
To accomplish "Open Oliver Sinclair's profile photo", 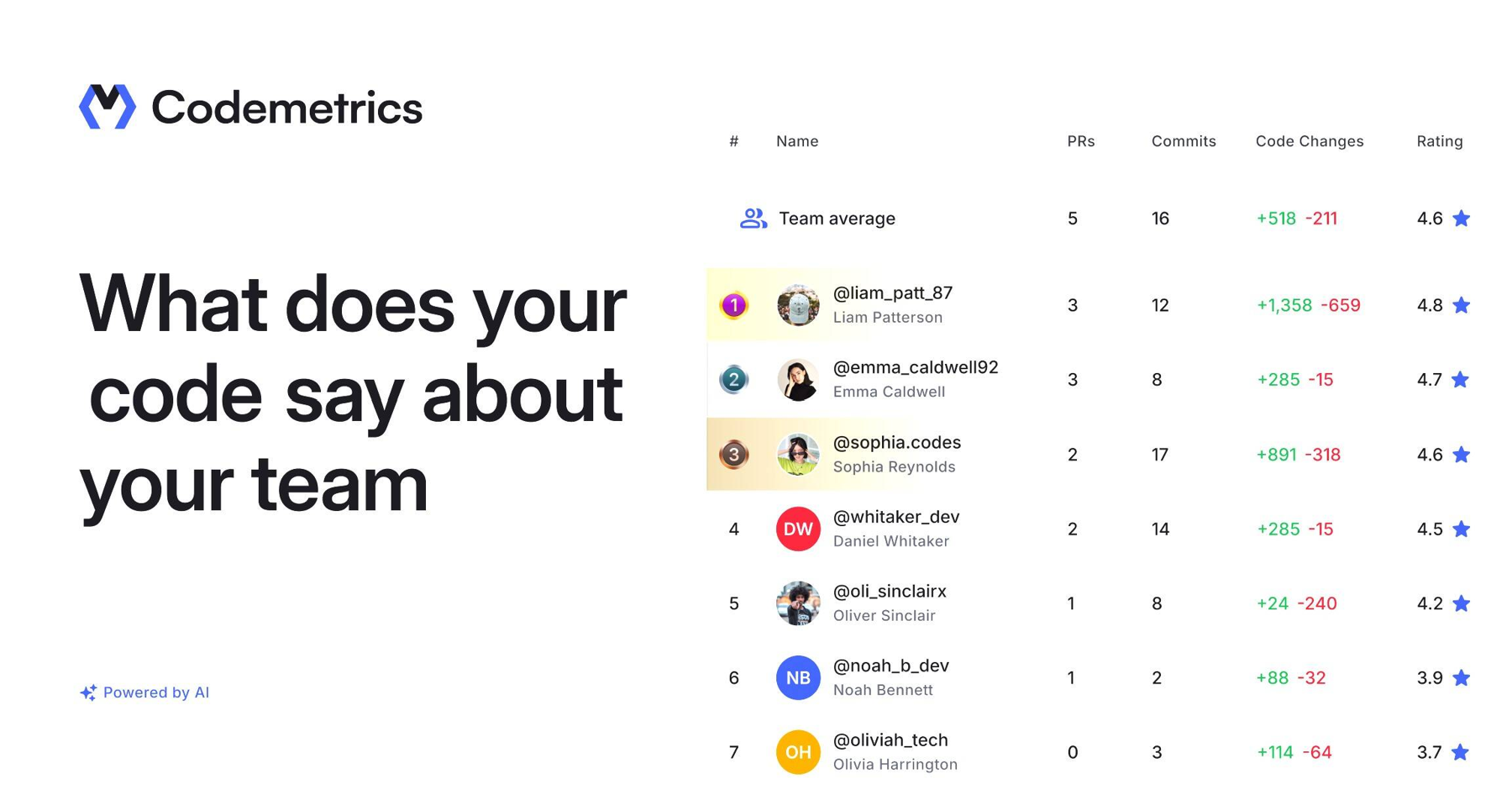I will [798, 603].
